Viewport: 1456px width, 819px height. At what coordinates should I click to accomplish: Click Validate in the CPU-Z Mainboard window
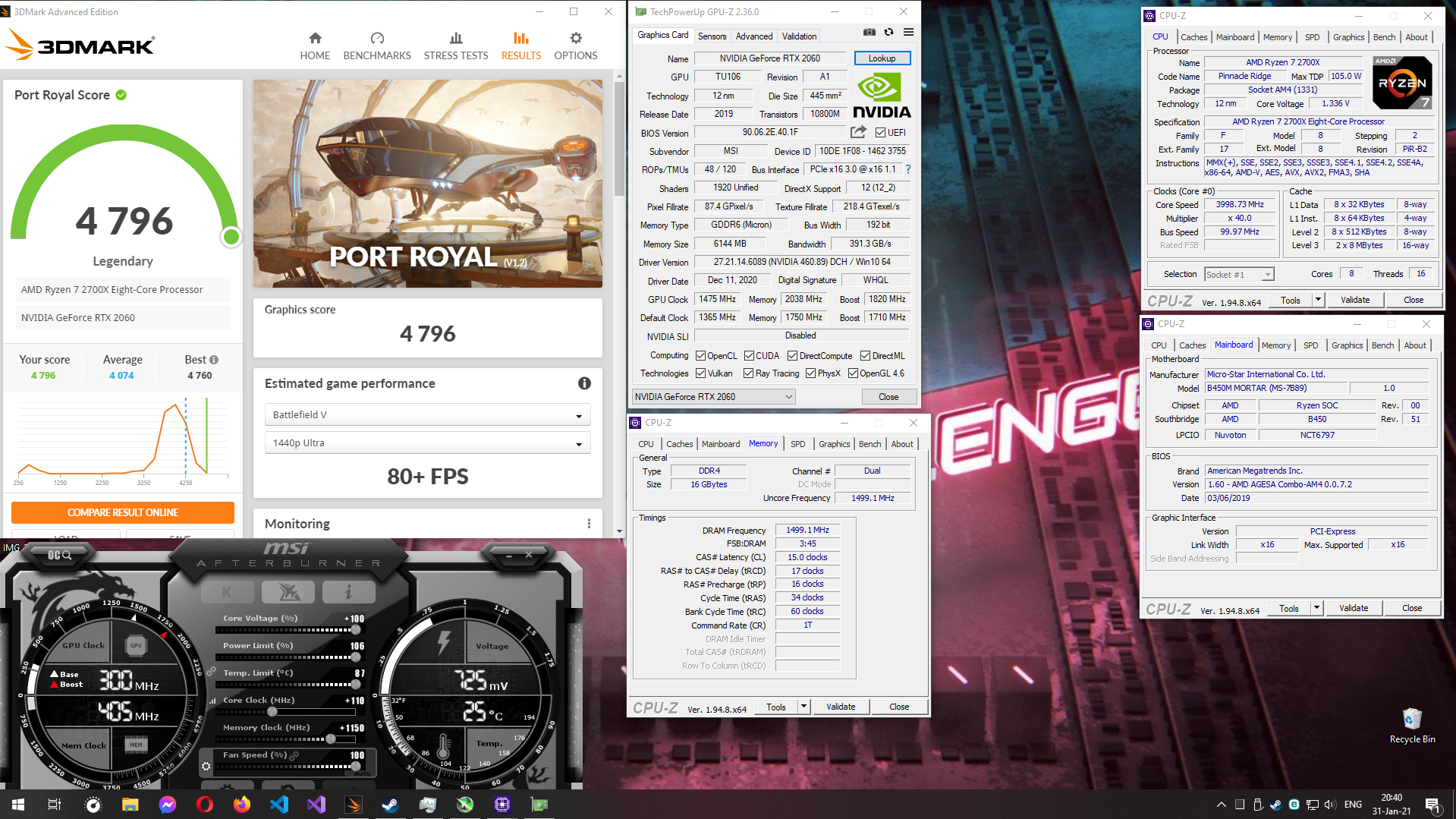(x=1353, y=608)
